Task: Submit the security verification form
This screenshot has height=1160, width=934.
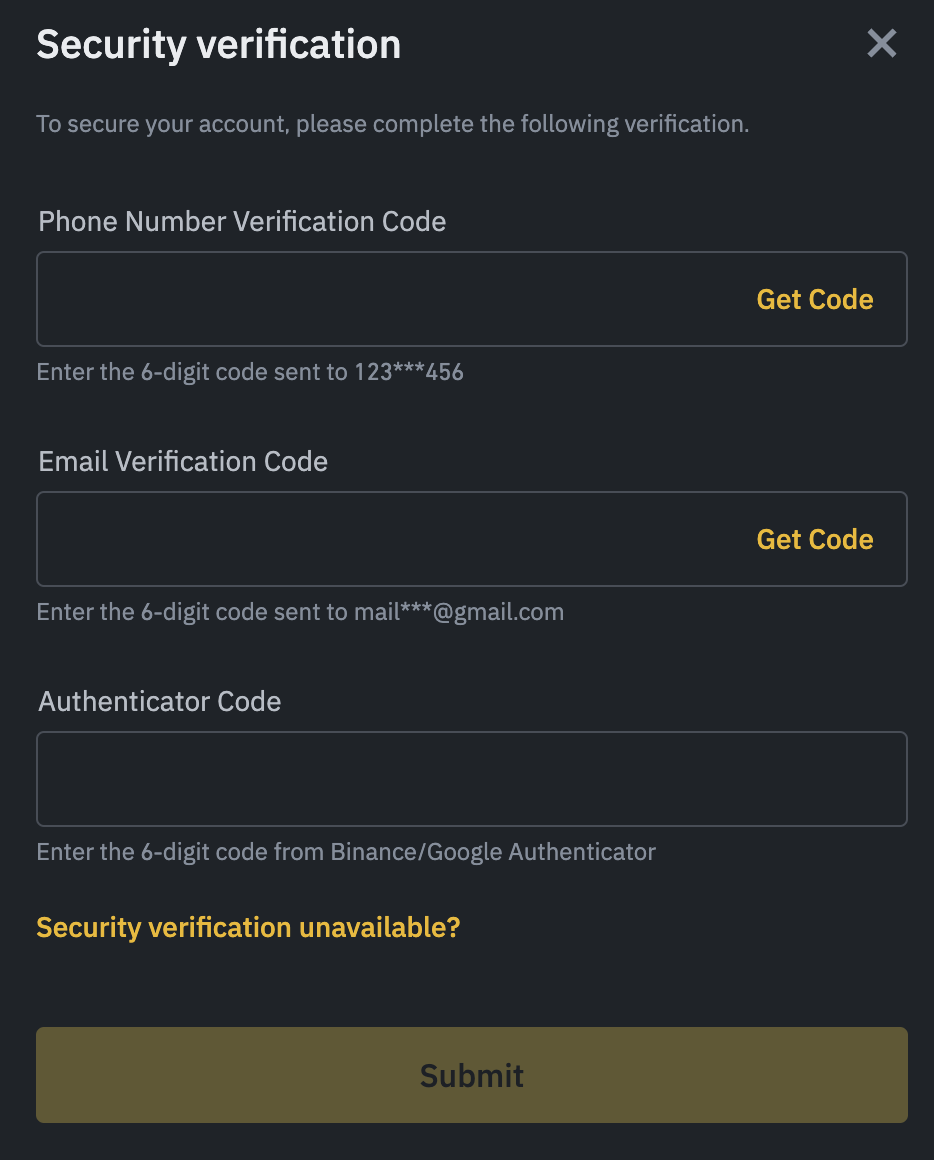Action: [x=471, y=1075]
